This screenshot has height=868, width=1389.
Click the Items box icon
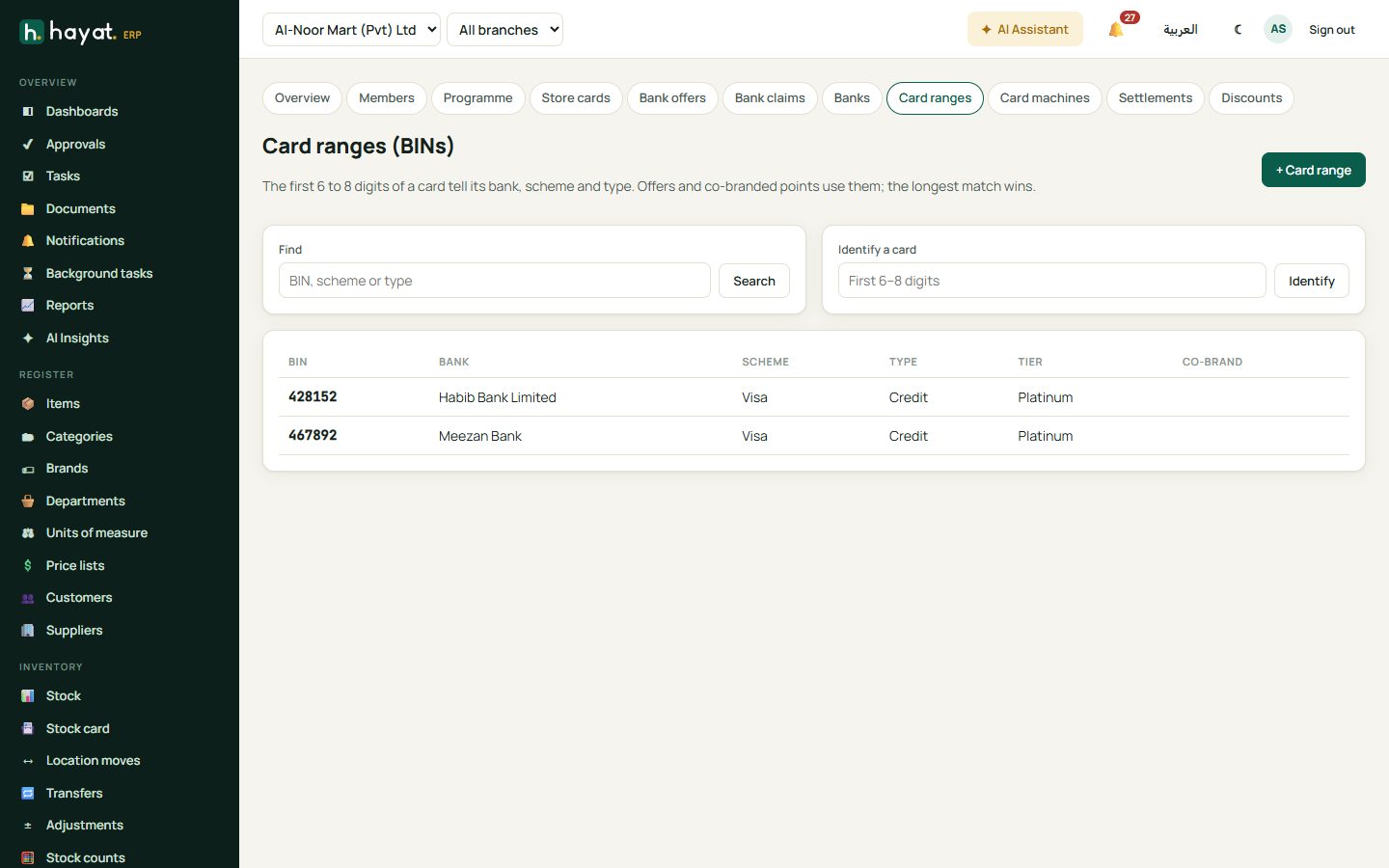[28, 404]
